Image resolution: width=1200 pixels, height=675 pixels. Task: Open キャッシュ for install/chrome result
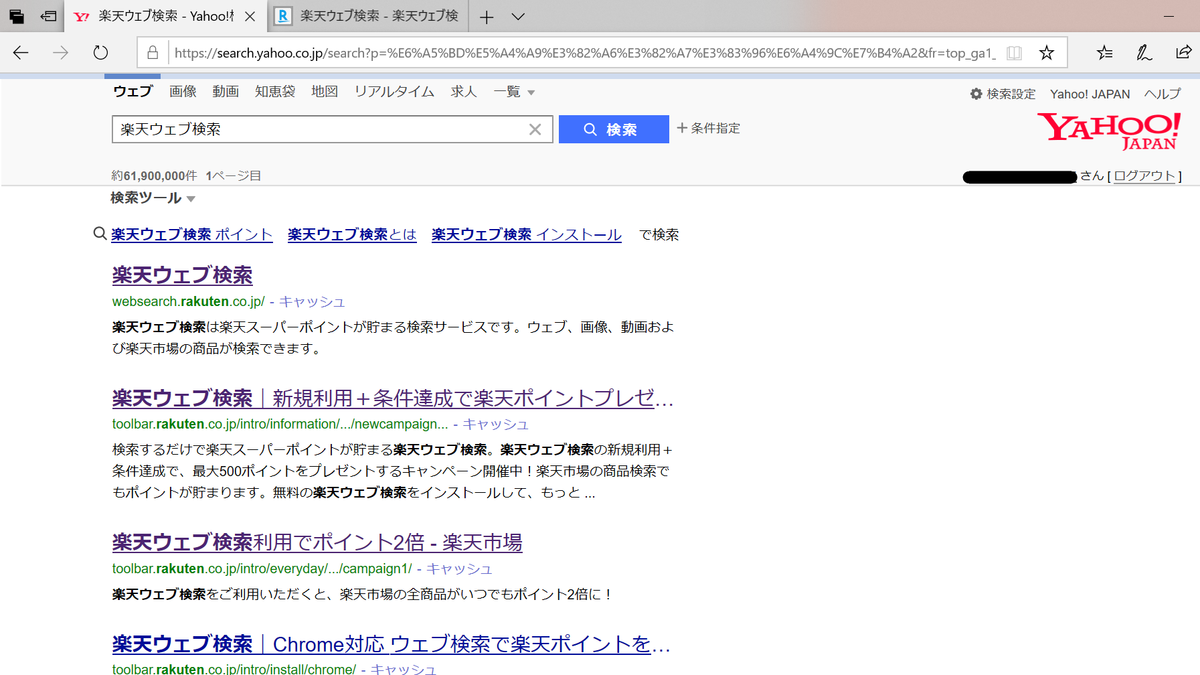(x=404, y=669)
